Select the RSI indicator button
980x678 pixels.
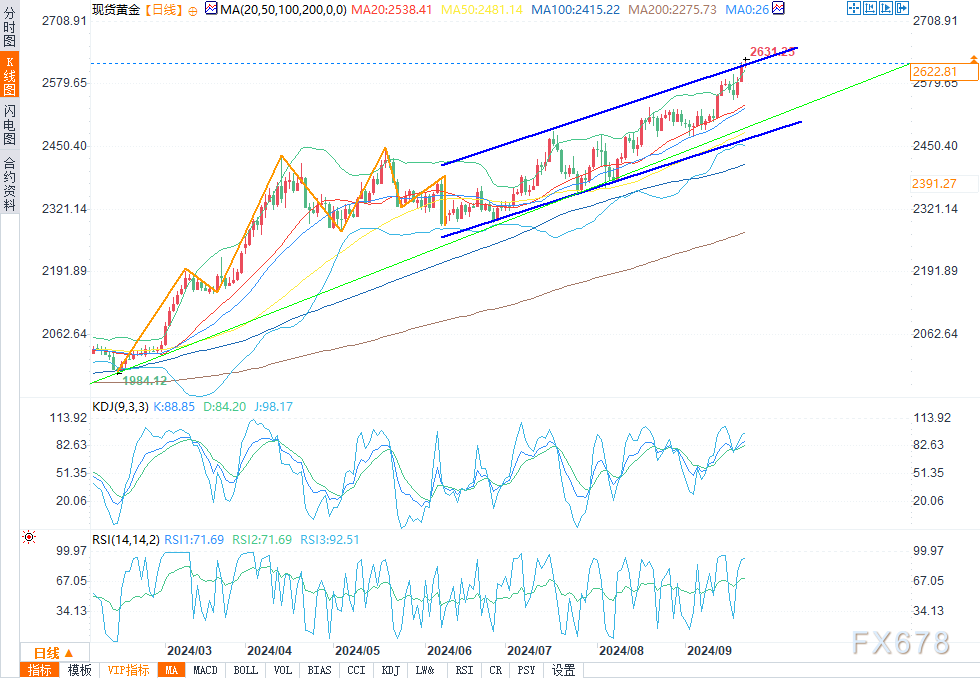pos(464,670)
